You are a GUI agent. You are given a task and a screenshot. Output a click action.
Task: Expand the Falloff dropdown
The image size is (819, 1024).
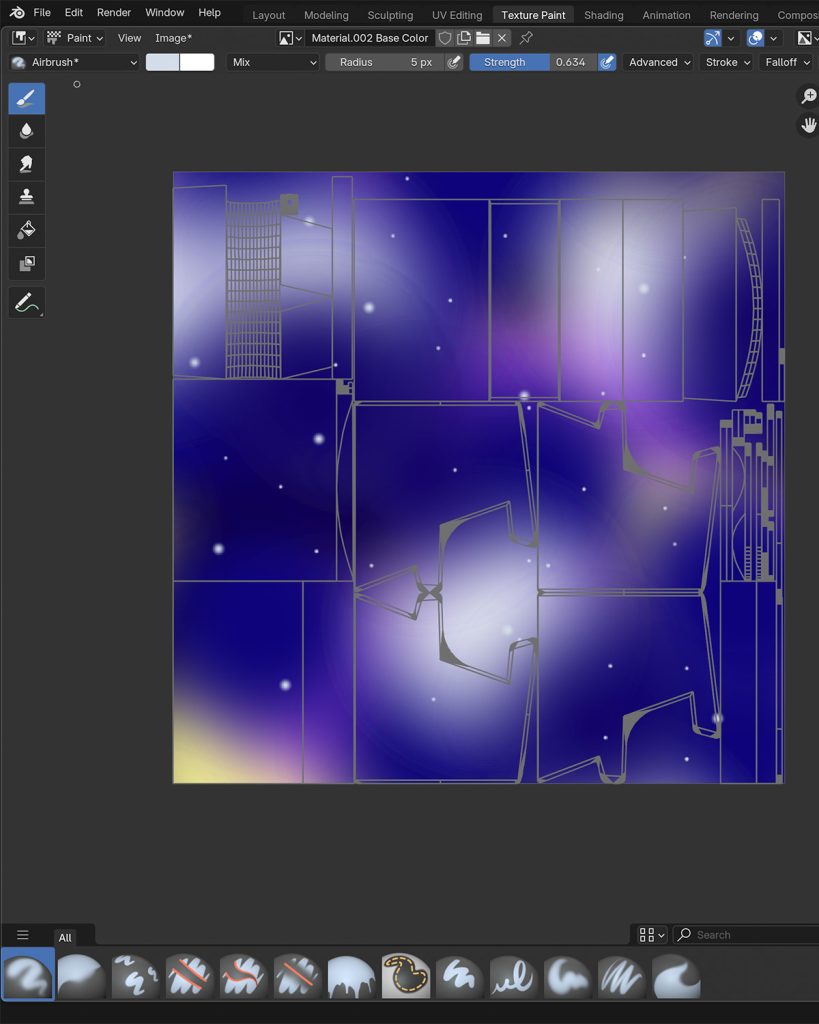click(x=786, y=62)
